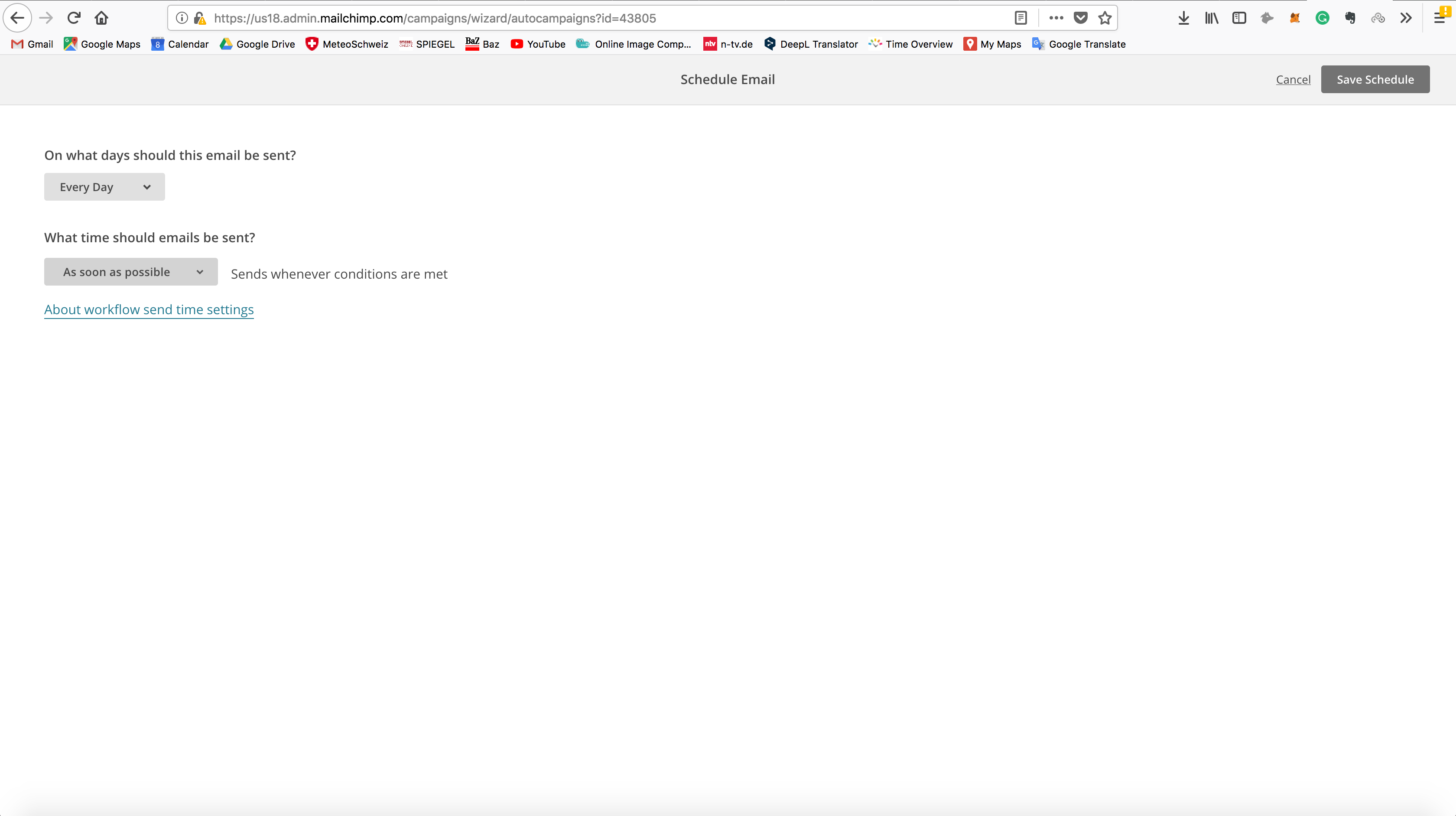The width and height of the screenshot is (1456, 816).
Task: Click the lock warning security icon
Action: click(x=199, y=18)
